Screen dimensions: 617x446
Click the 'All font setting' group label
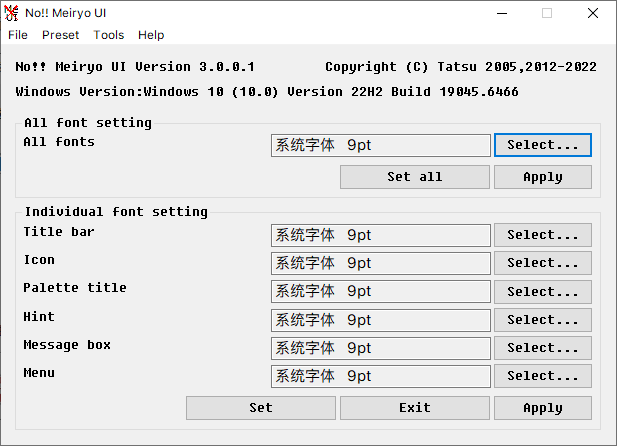pyautogui.click(x=88, y=123)
